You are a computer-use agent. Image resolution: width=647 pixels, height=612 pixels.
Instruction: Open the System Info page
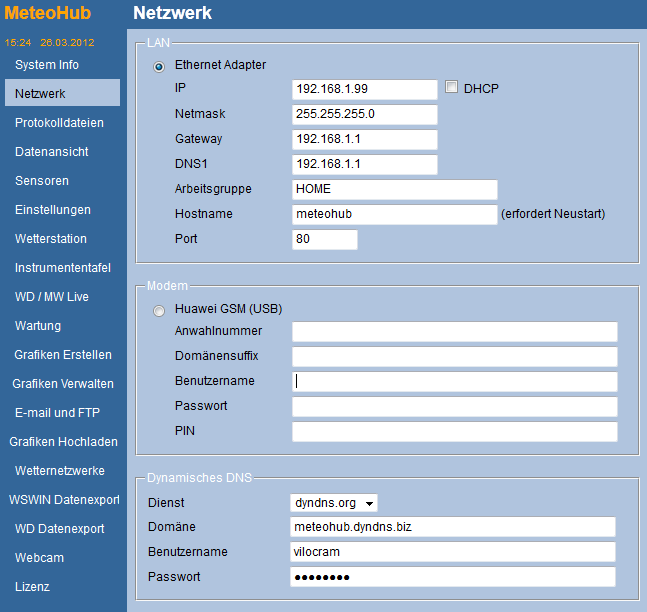click(47, 65)
